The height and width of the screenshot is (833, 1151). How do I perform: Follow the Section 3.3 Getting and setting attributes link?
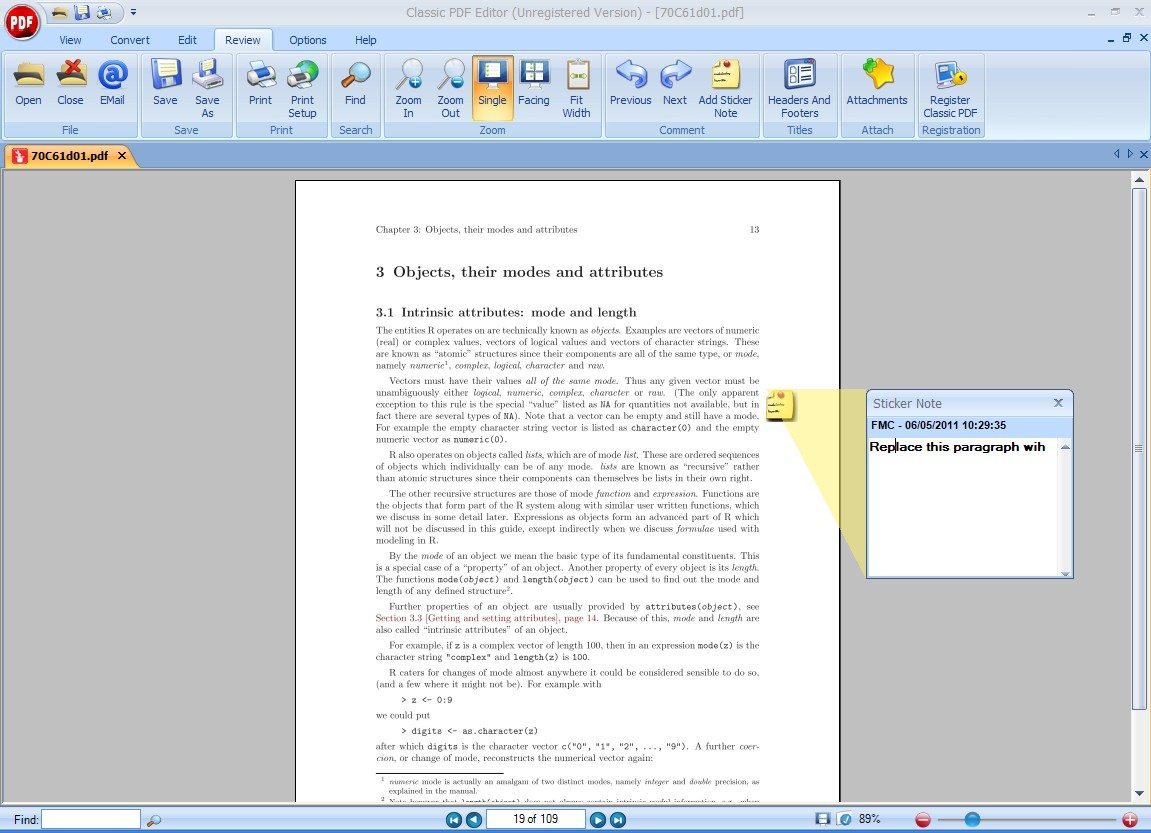[x=486, y=618]
